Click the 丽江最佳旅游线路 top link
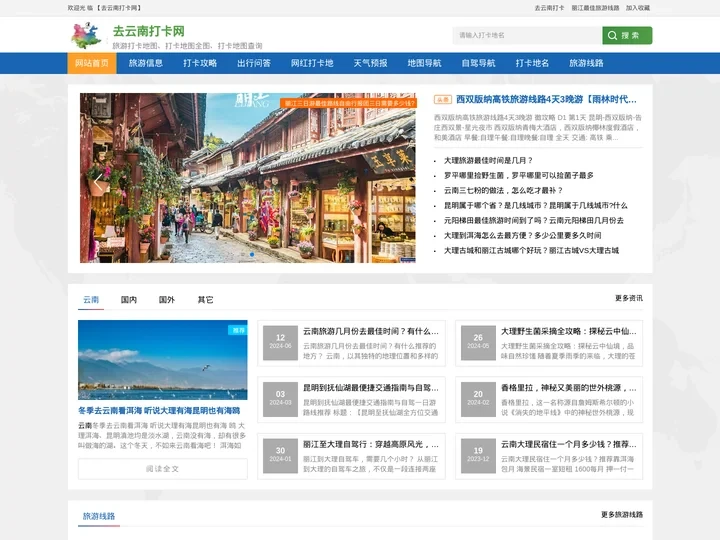The width and height of the screenshot is (720, 540). click(x=595, y=8)
